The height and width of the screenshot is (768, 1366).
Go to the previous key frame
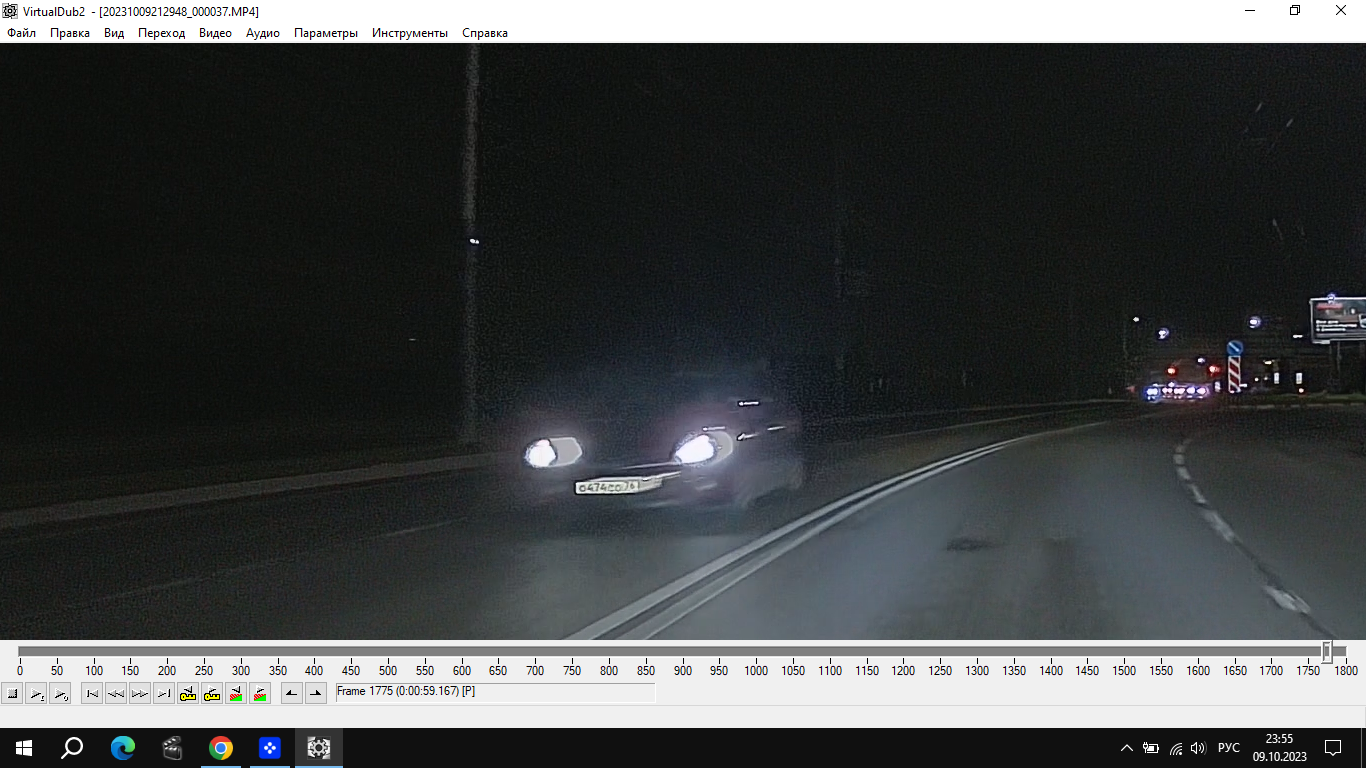[x=188, y=693]
